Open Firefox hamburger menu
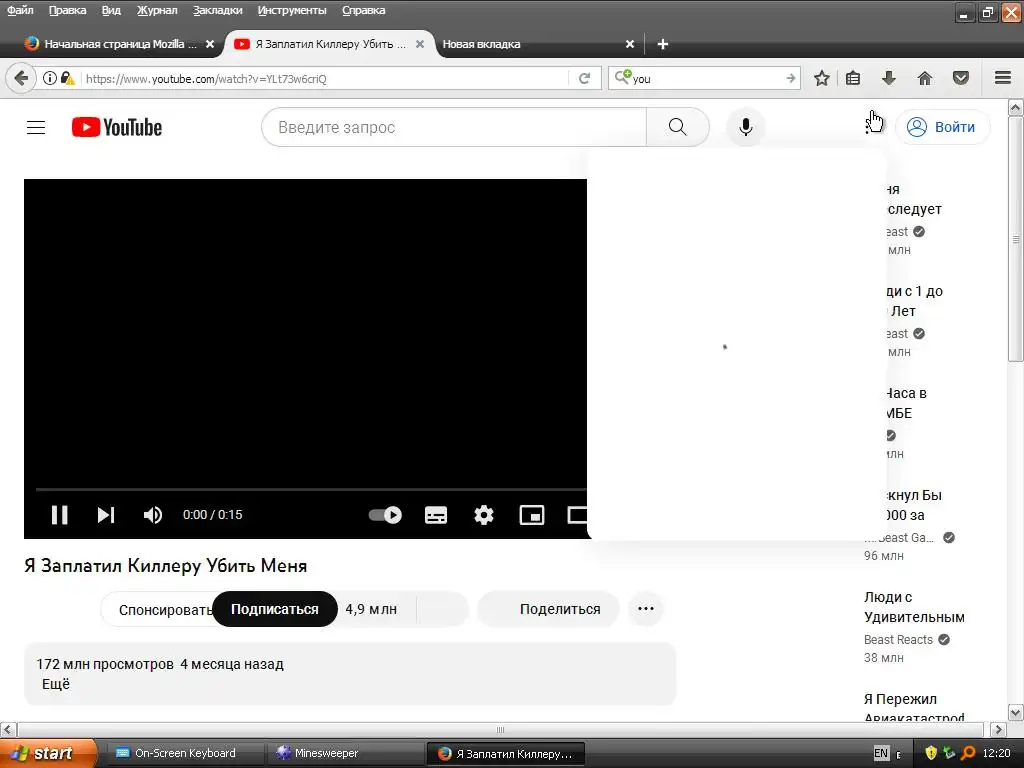The image size is (1024, 768). pos(1003,78)
